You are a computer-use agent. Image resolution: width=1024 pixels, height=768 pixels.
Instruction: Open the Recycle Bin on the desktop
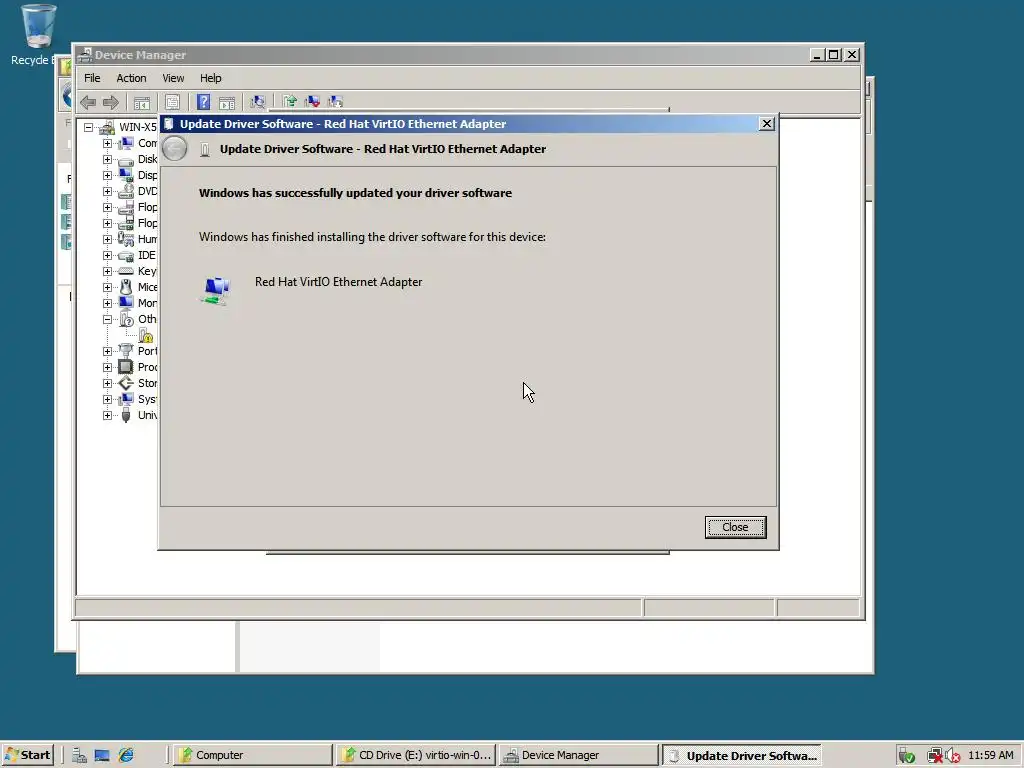37,35
